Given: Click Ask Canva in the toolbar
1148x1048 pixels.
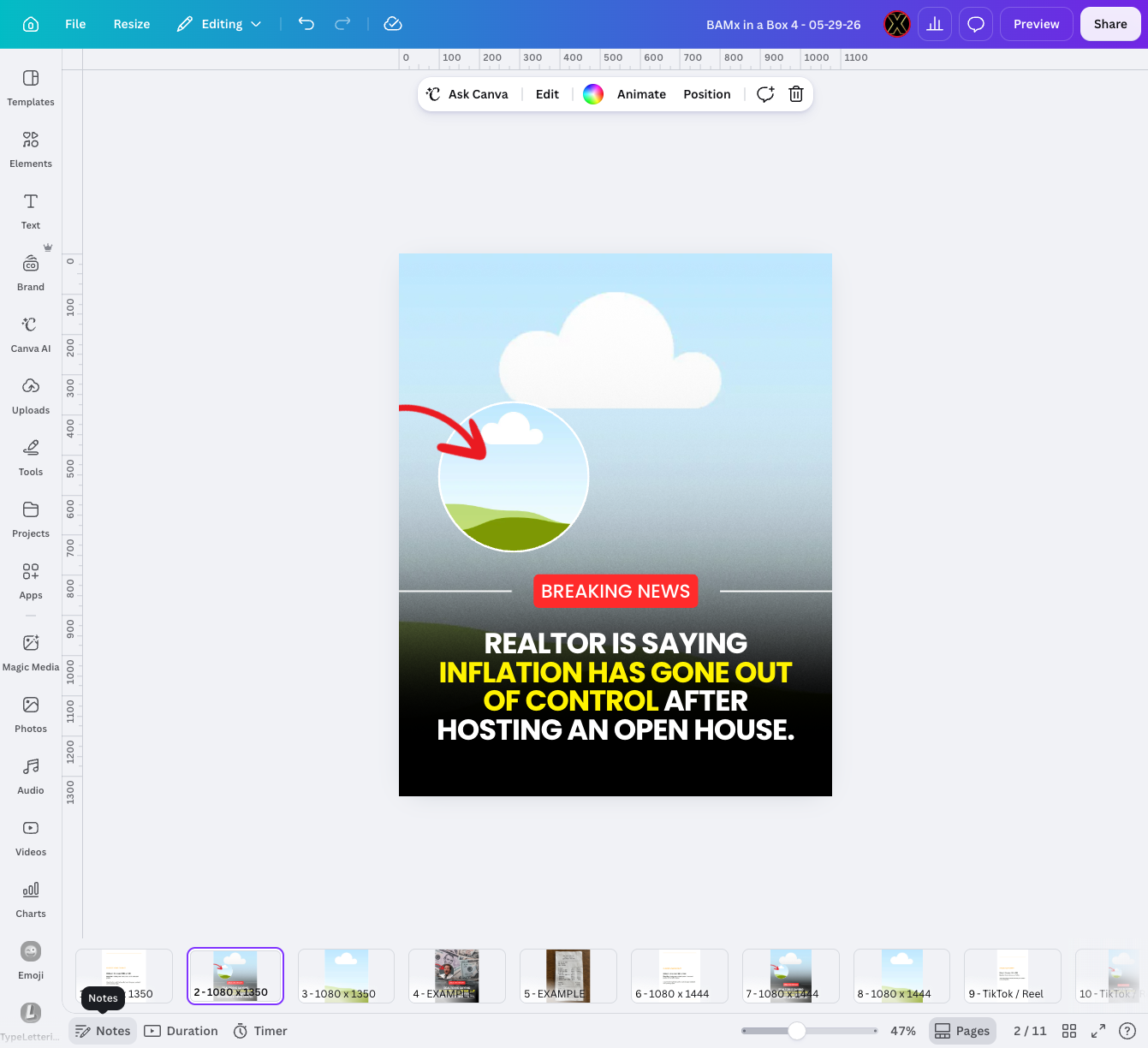Looking at the screenshot, I should click(x=467, y=94).
